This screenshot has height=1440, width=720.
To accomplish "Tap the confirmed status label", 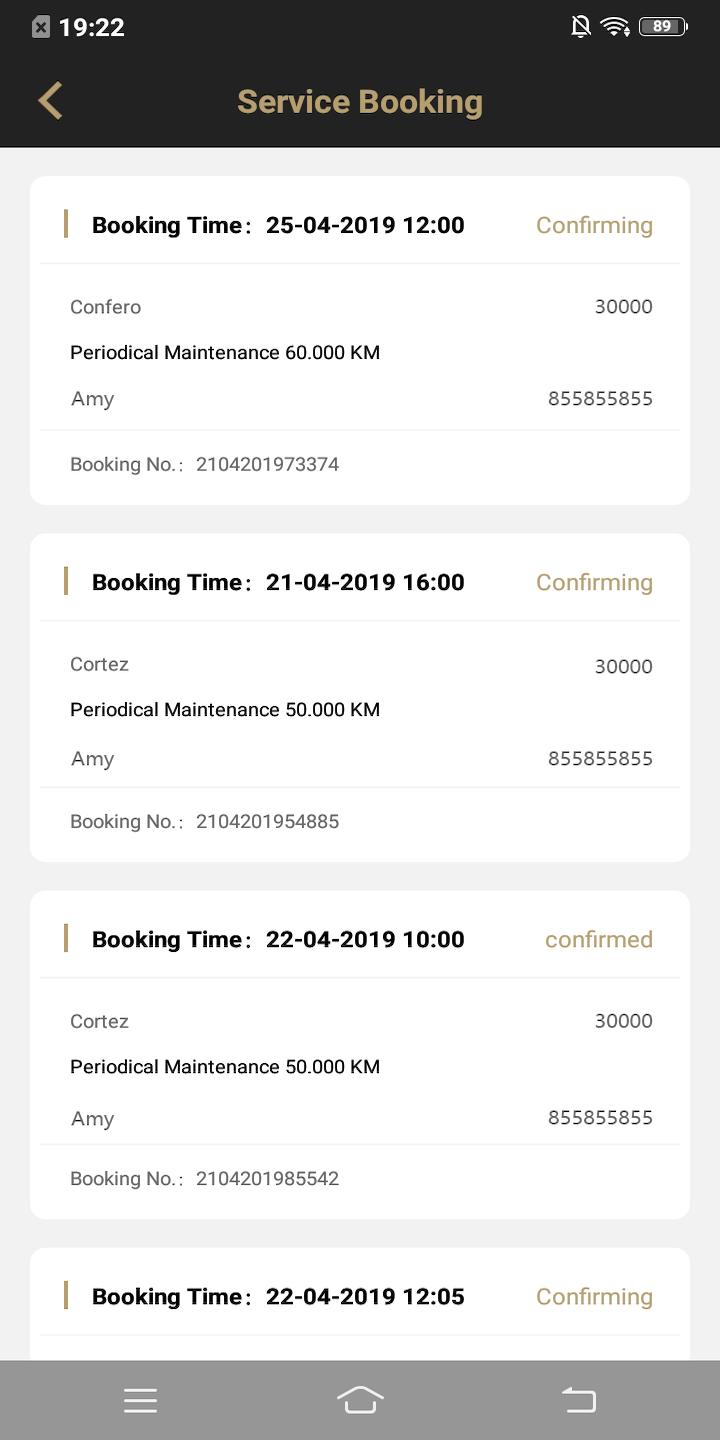I will (598, 939).
